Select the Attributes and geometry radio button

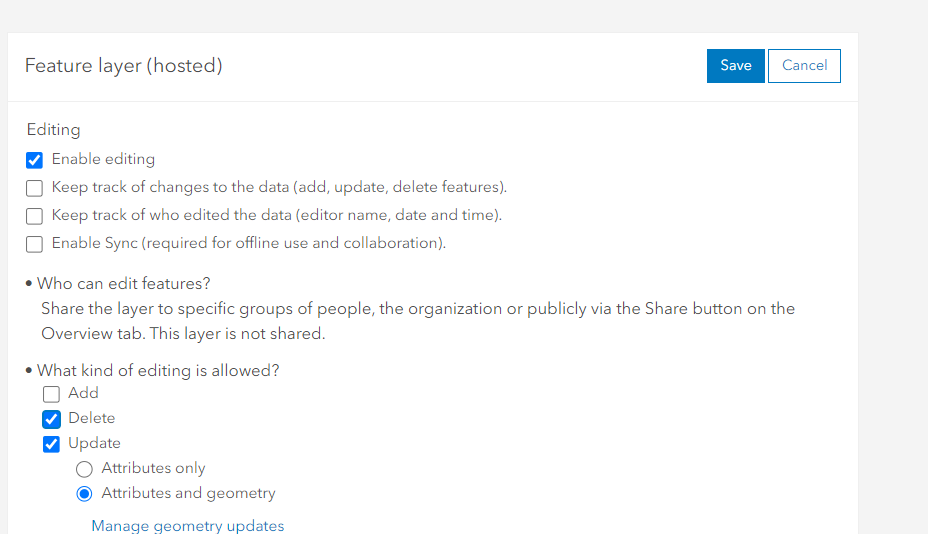pyautogui.click(x=85, y=494)
